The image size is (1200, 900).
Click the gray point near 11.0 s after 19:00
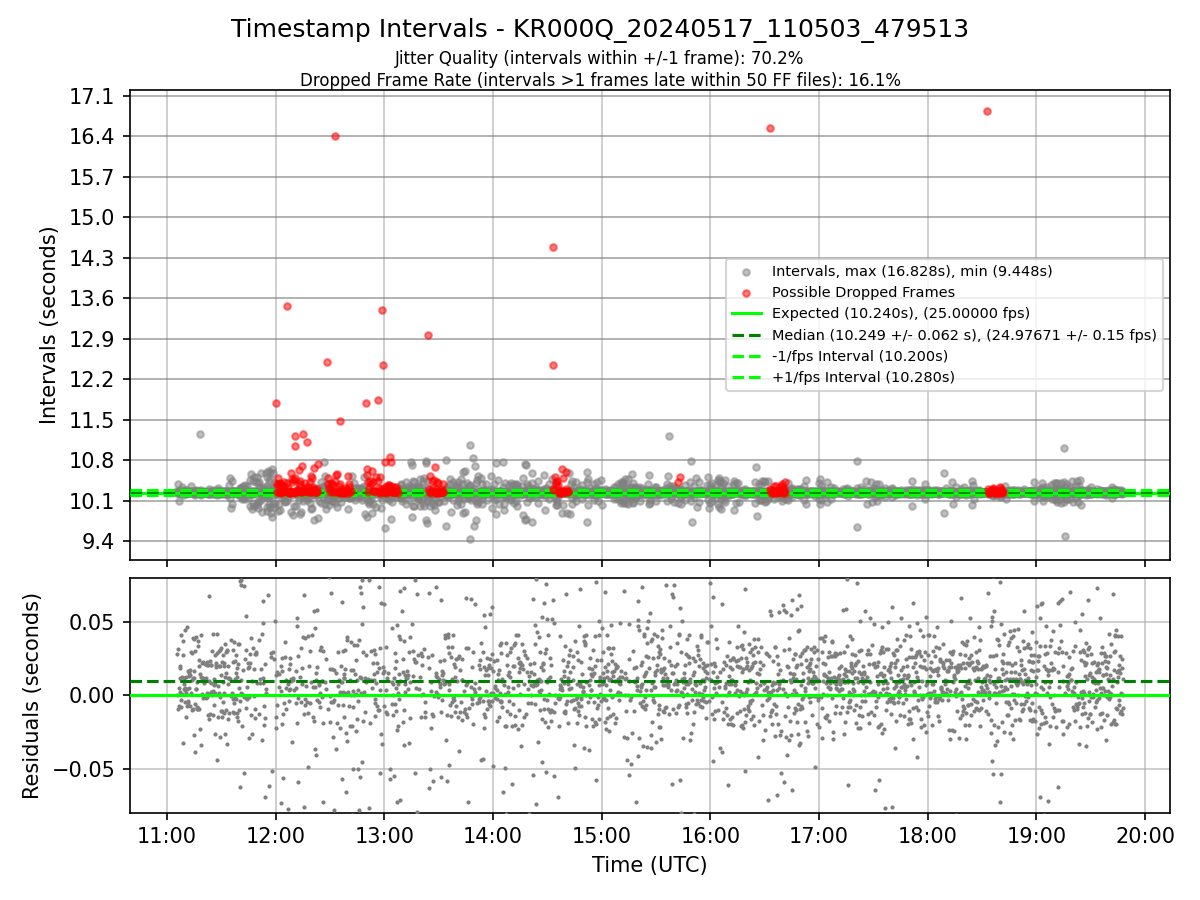[1064, 448]
